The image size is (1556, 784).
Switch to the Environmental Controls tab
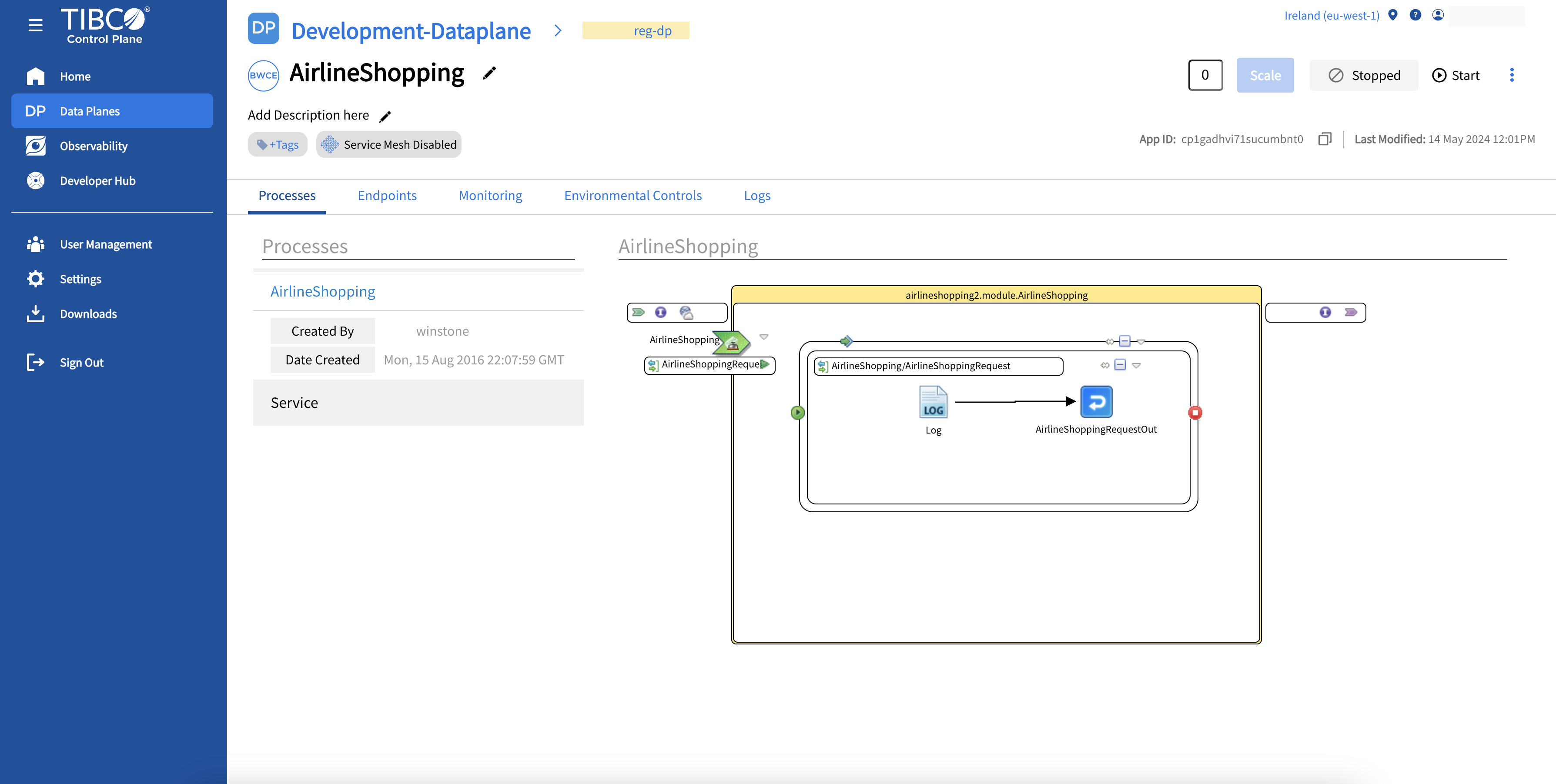pyautogui.click(x=632, y=196)
